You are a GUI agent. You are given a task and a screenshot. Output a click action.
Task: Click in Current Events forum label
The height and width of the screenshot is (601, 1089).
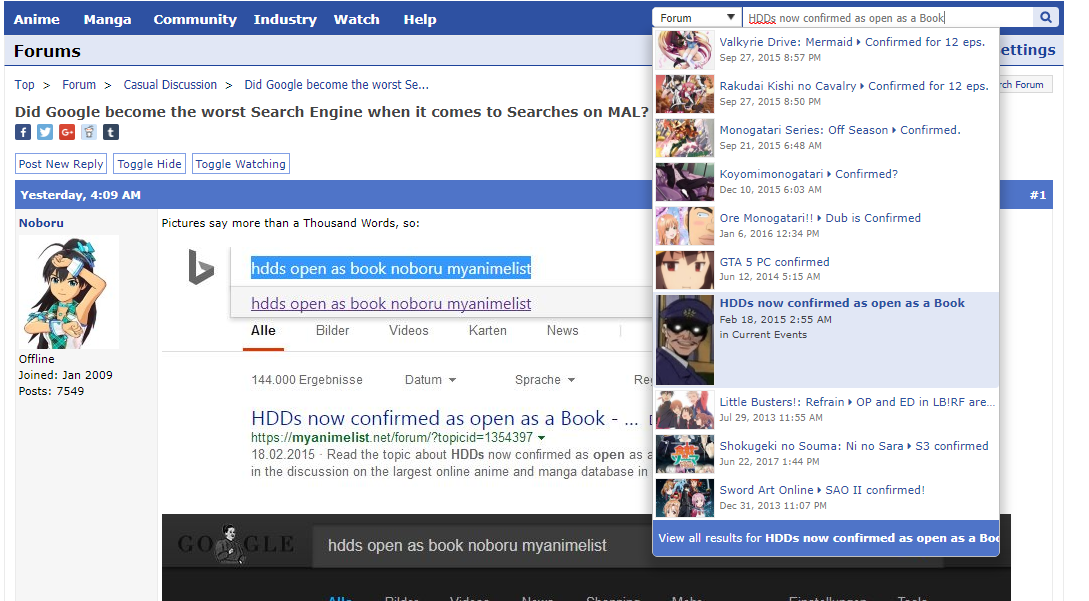point(763,335)
